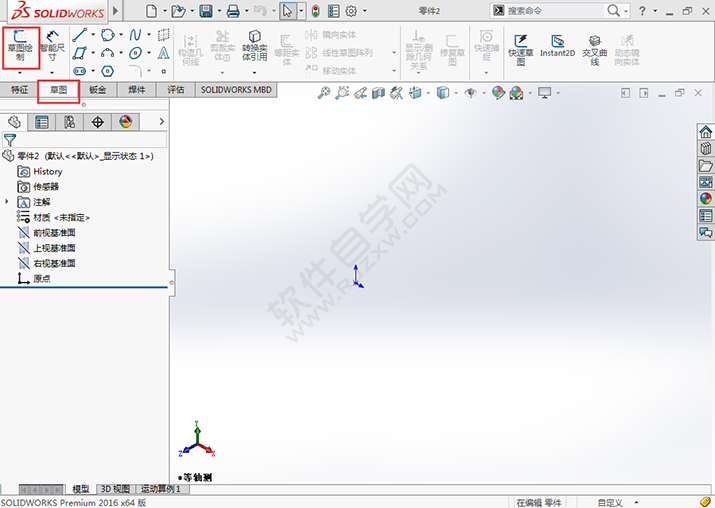The width and height of the screenshot is (715, 508).
Task: Switch to the 特征 features tab
Action: [x=20, y=90]
